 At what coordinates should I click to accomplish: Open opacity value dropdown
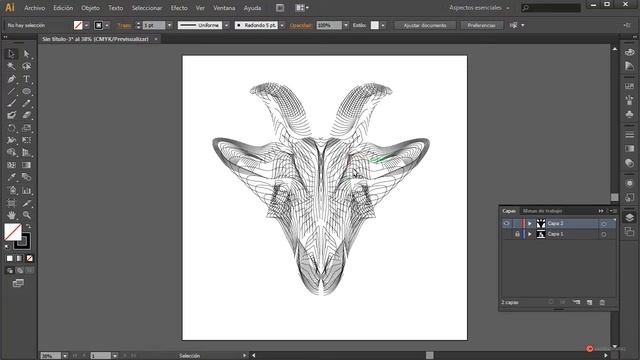click(x=346, y=25)
